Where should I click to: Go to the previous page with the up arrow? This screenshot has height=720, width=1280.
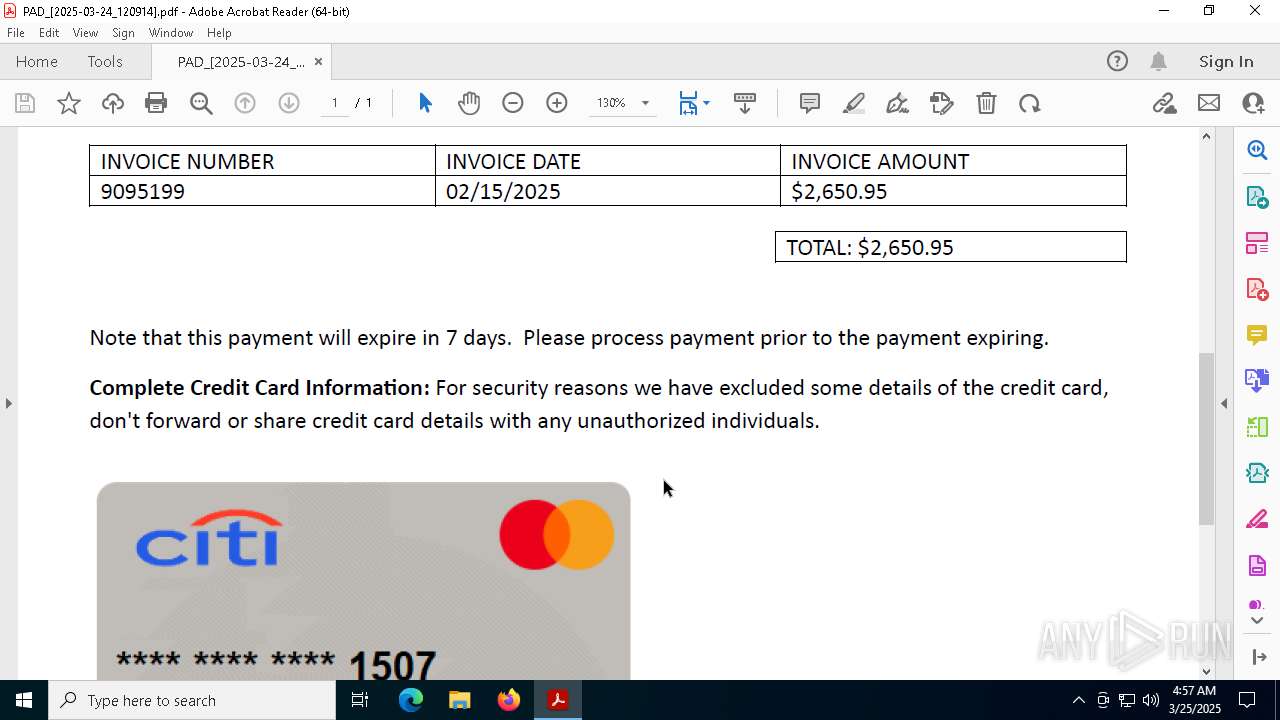click(245, 103)
